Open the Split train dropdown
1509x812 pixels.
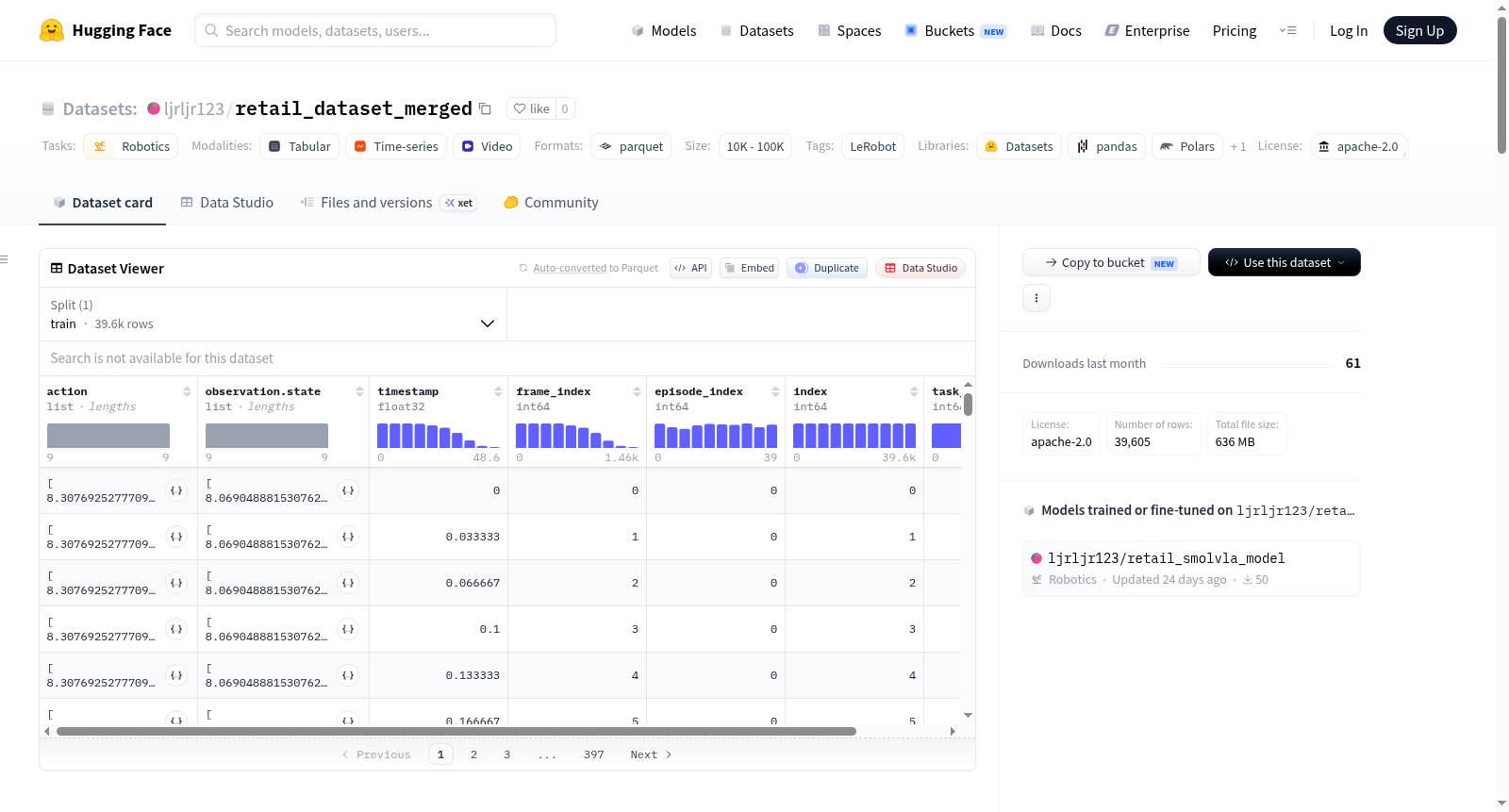273,314
